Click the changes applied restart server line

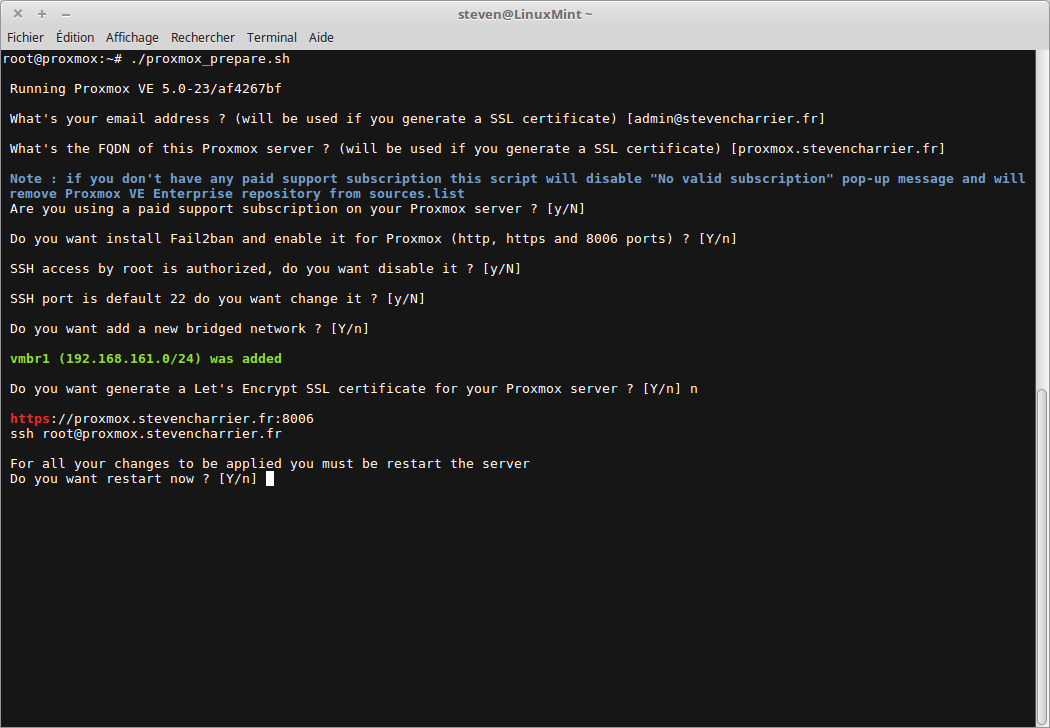click(270, 464)
